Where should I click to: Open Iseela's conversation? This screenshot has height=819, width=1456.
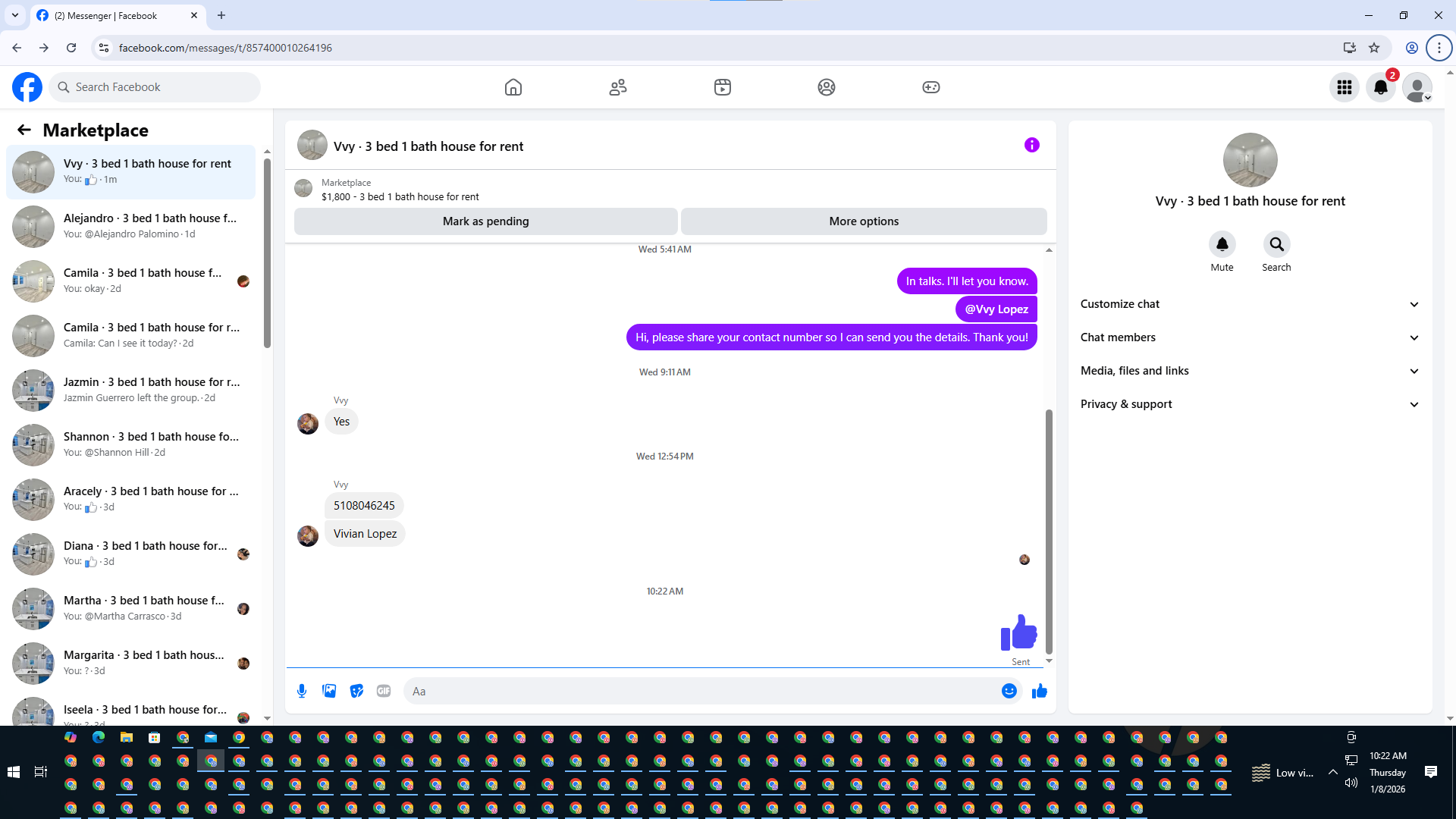130,710
